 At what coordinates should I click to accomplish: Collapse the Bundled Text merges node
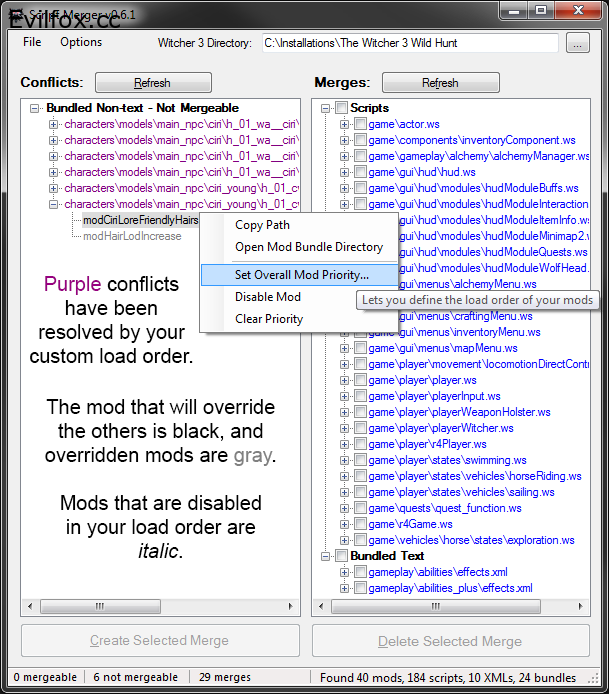pyautogui.click(x=325, y=556)
